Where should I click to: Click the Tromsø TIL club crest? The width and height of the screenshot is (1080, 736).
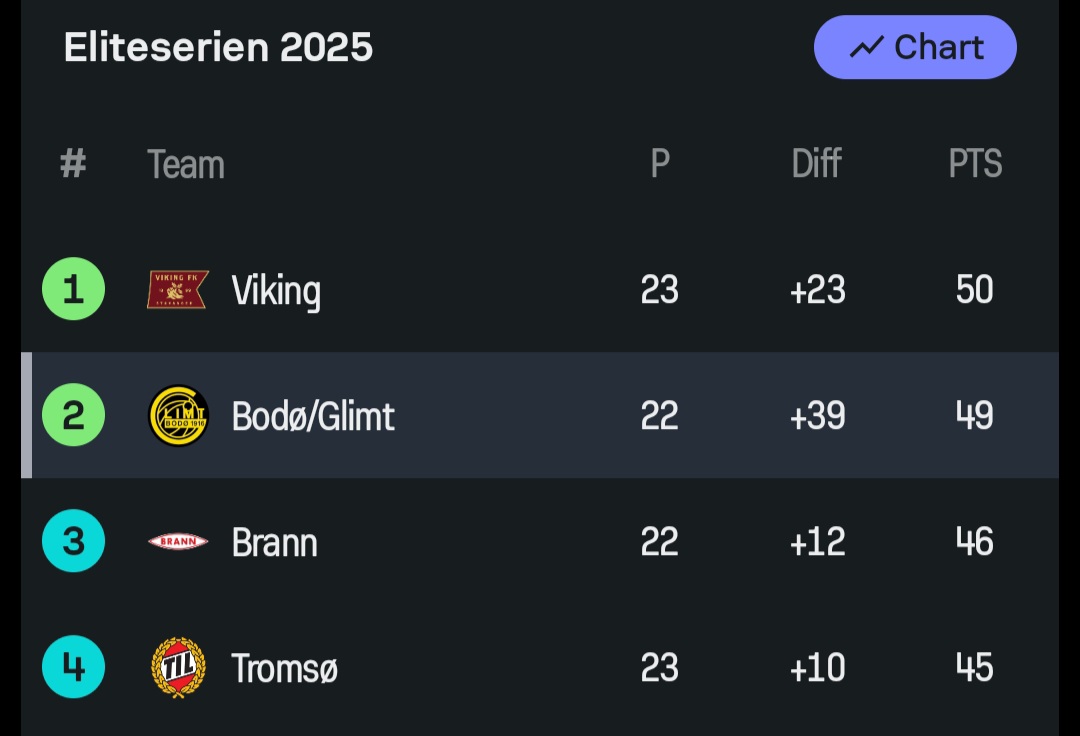tap(178, 667)
